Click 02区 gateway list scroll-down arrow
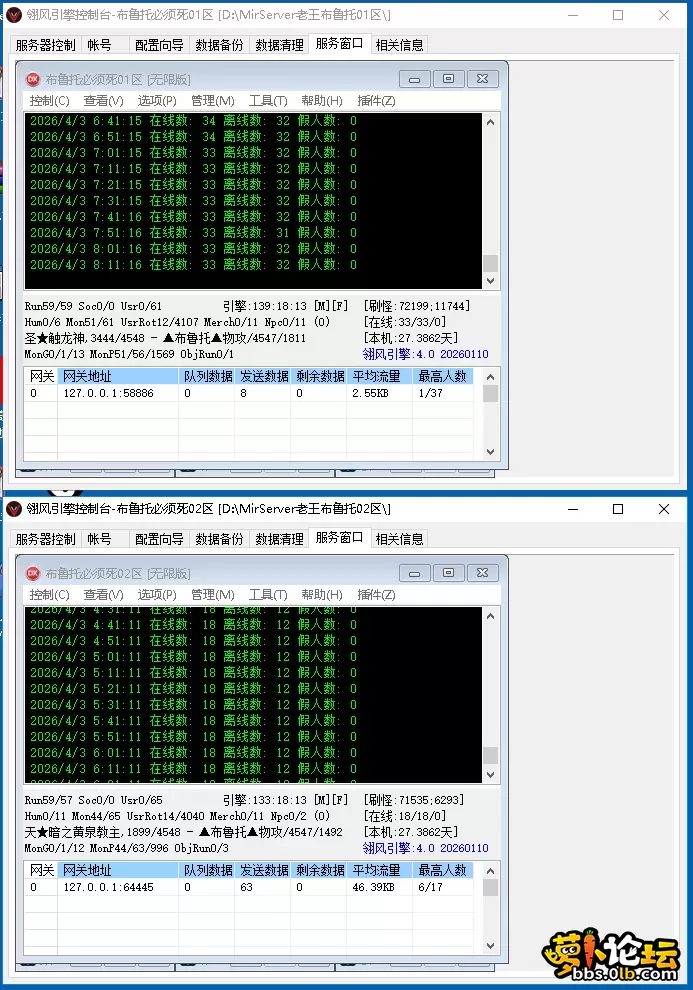This screenshot has width=693, height=990. (x=490, y=946)
